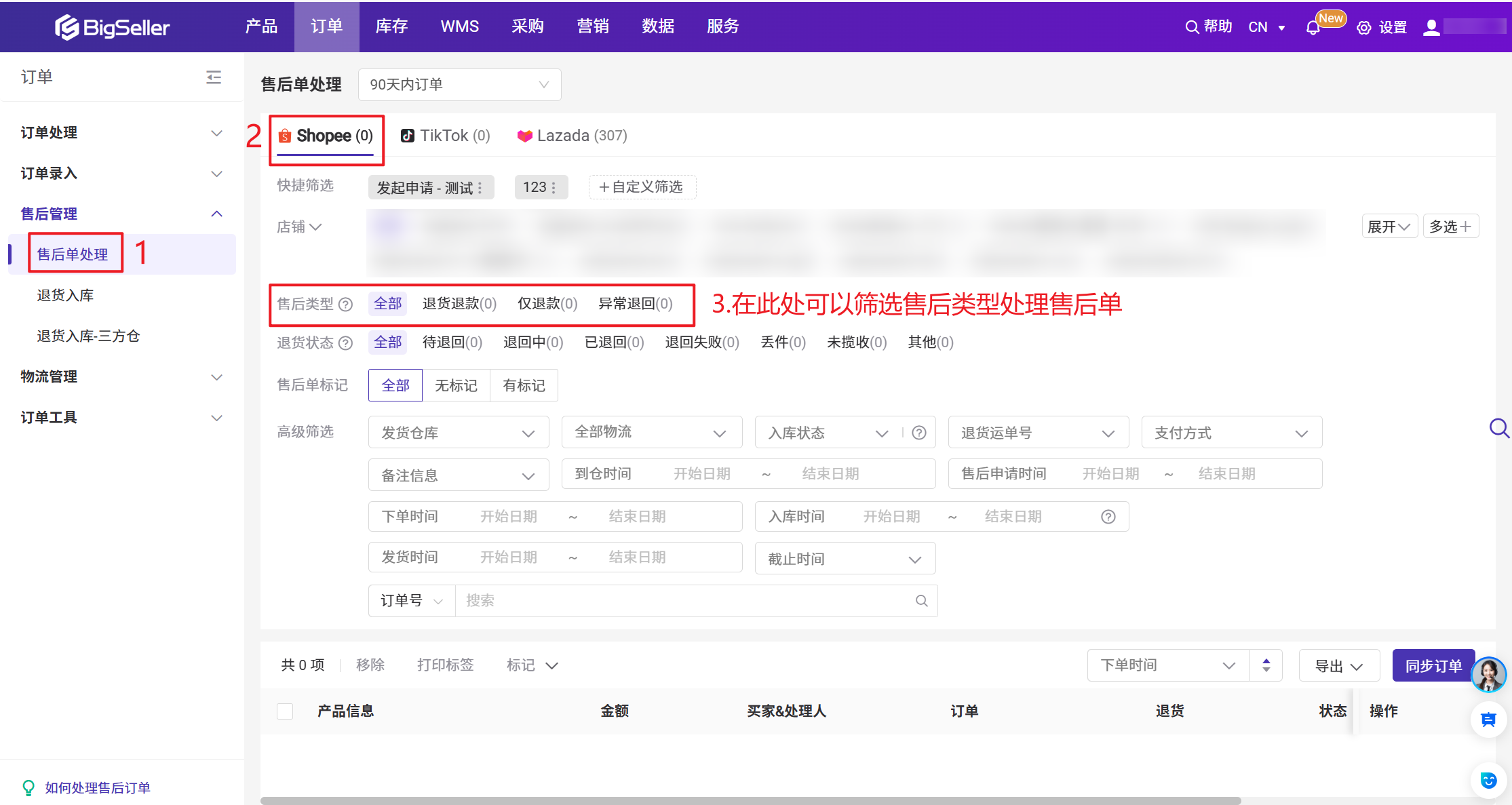The image size is (1512, 805).
Task: Open options dots on 123 filter
Action: [x=554, y=188]
